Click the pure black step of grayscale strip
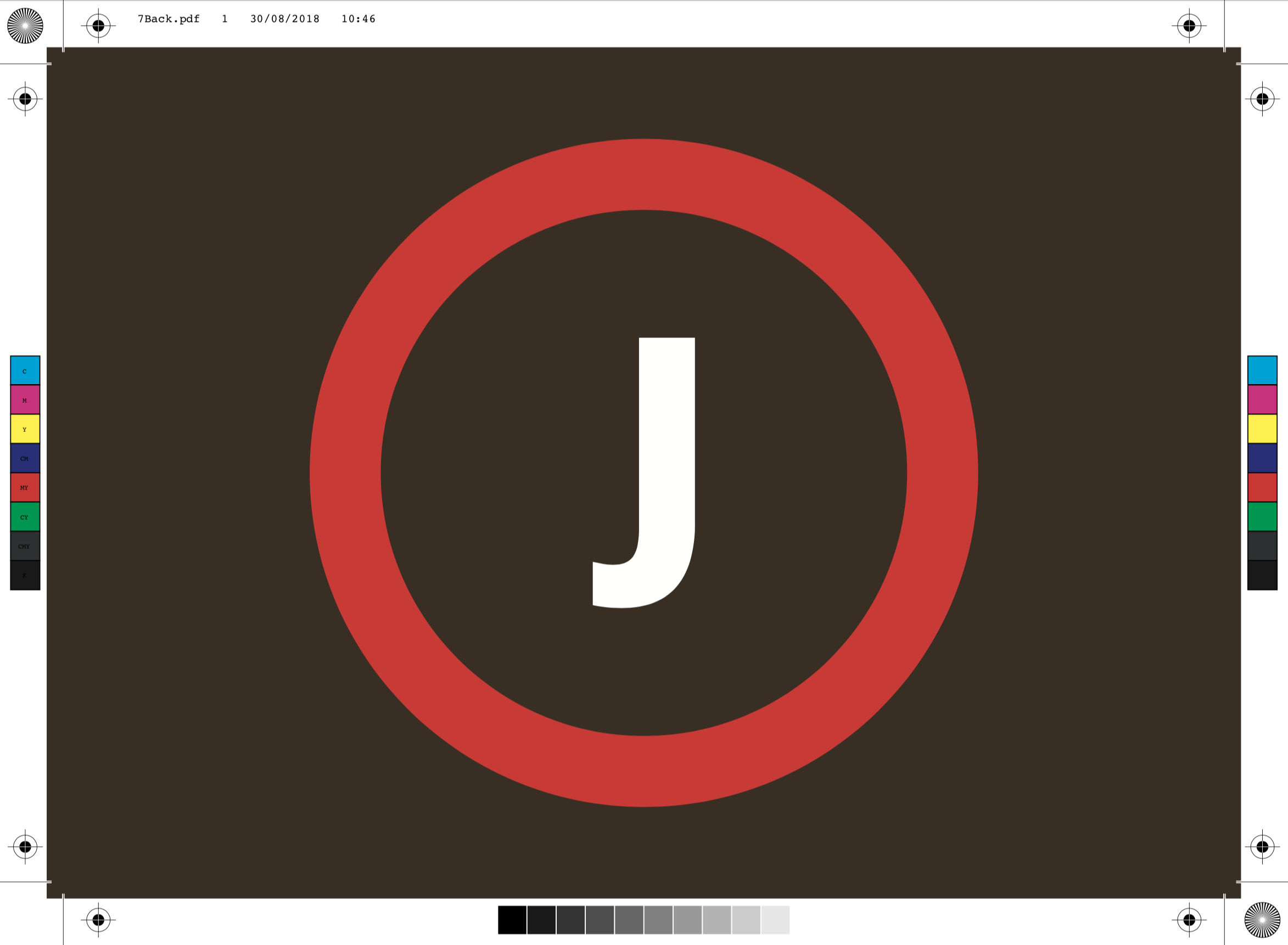This screenshot has height=945, width=1288. point(512,920)
